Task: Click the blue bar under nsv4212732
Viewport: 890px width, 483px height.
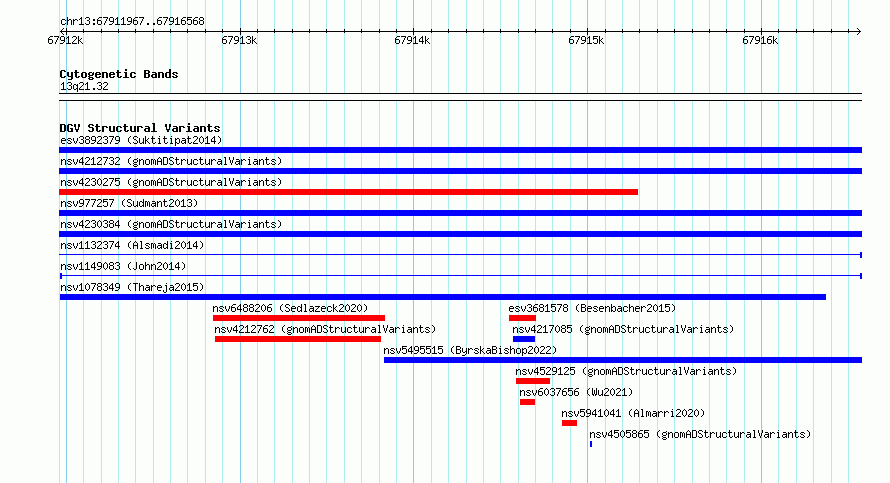Action: pos(460,171)
